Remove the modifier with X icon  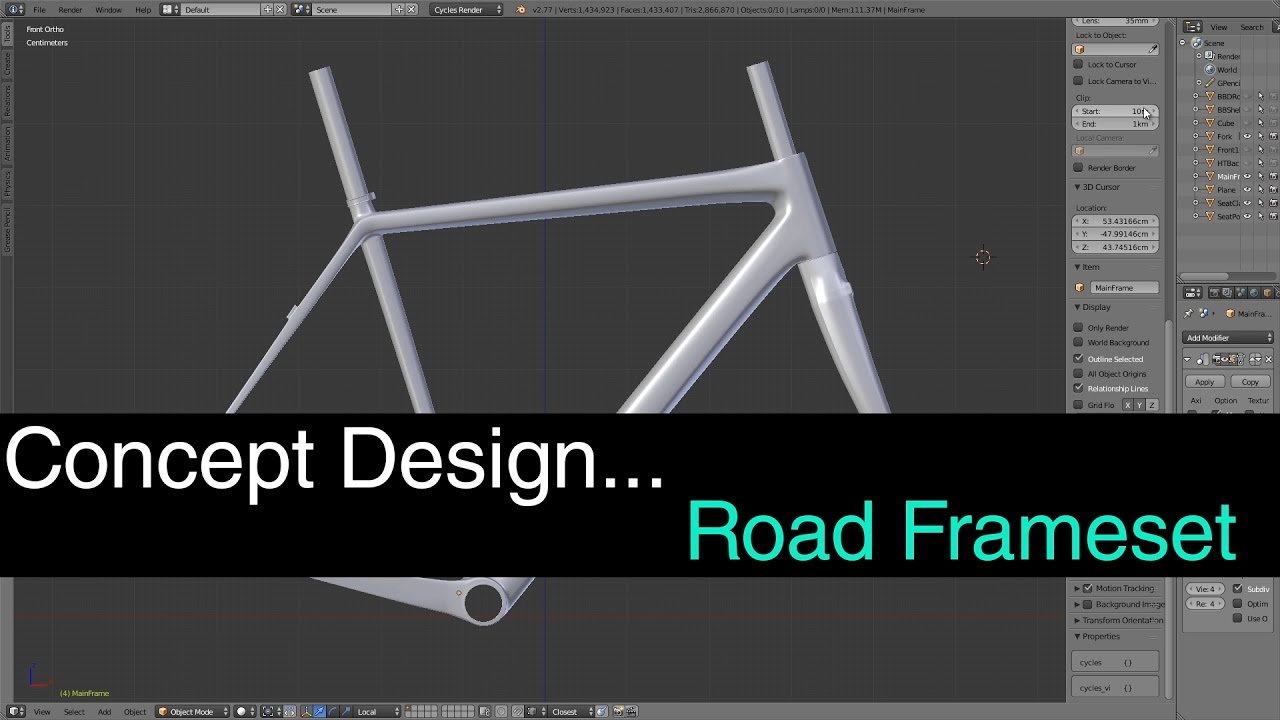[x=1269, y=359]
